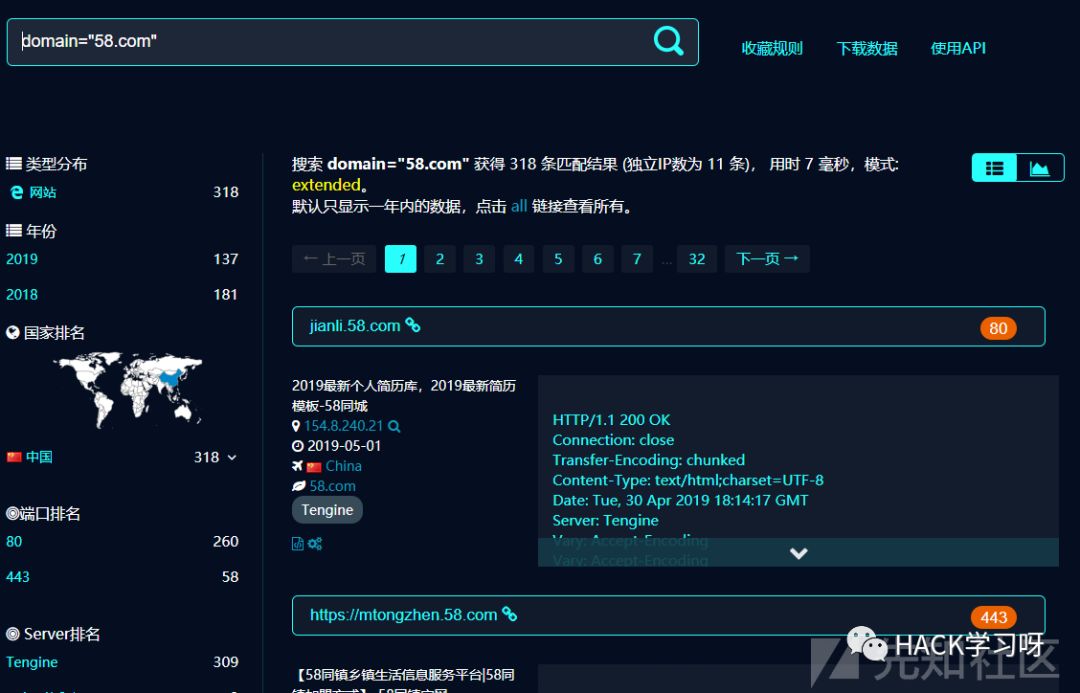1080x693 pixels.
Task: Filter by year 2018
Action: point(22,294)
